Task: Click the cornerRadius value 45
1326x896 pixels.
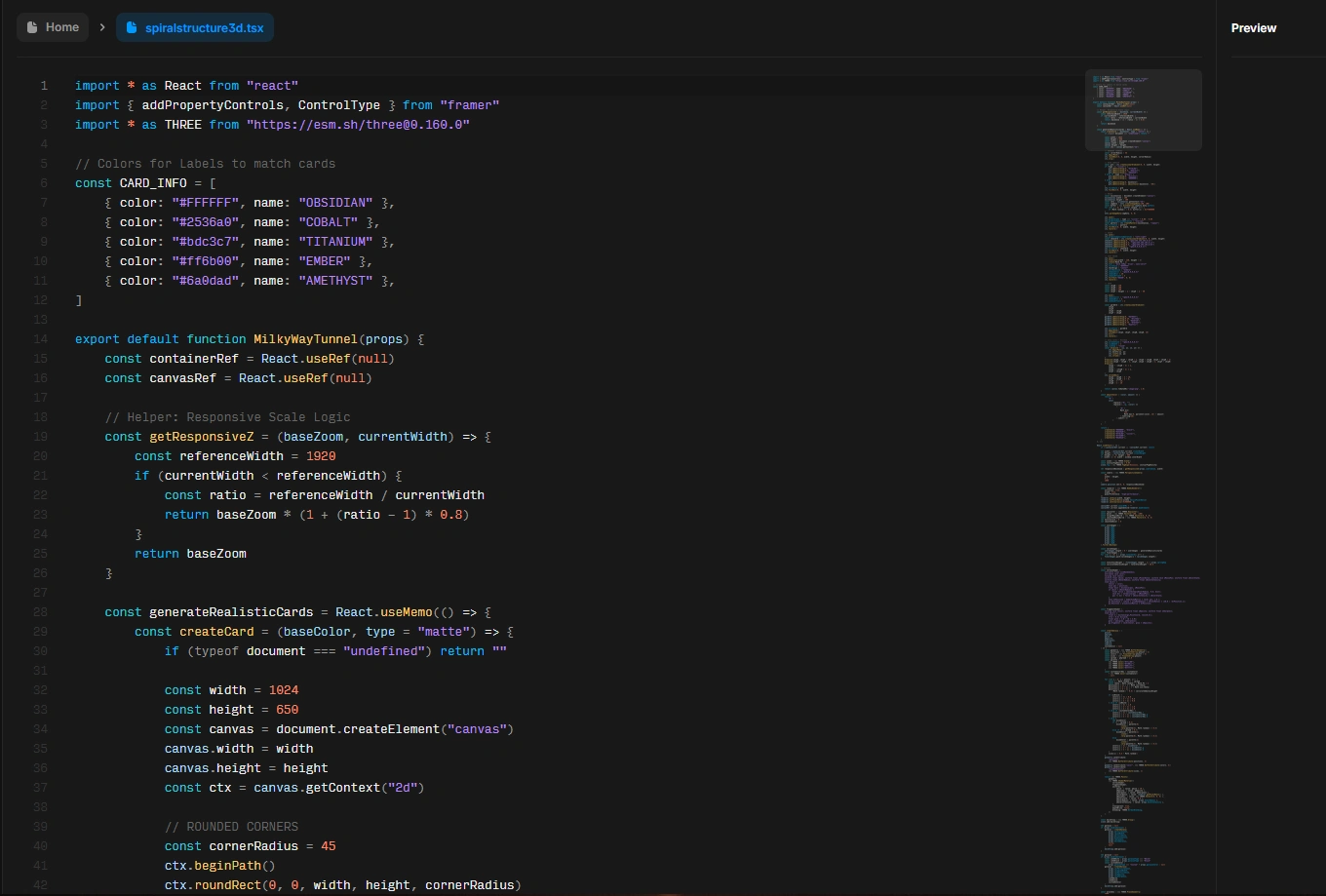Action: [x=328, y=846]
